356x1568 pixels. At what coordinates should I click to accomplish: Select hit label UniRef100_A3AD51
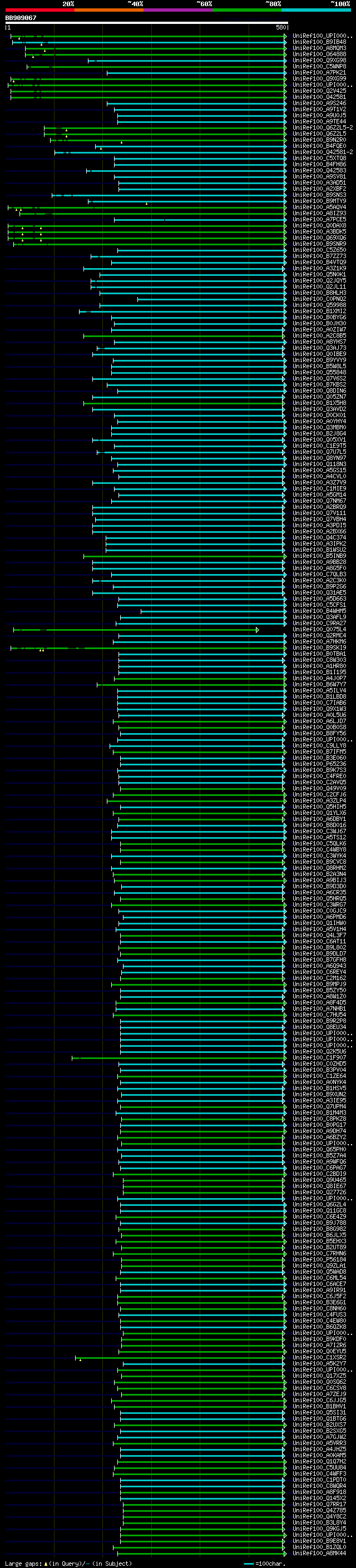click(319, 182)
